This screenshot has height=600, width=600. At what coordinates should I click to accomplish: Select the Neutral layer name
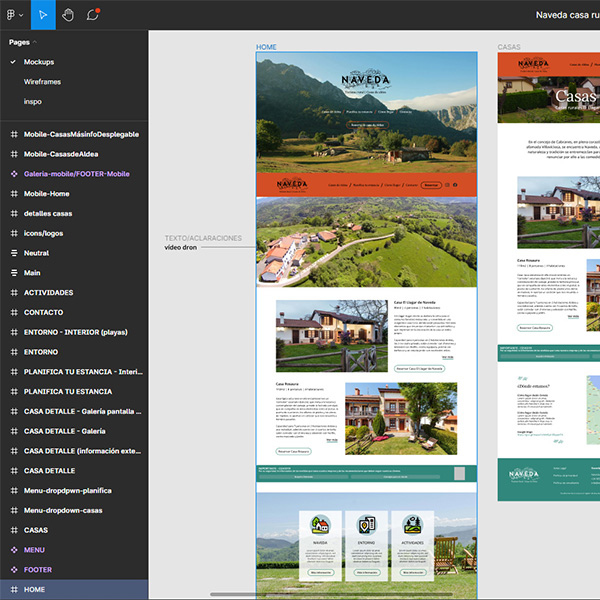point(36,253)
